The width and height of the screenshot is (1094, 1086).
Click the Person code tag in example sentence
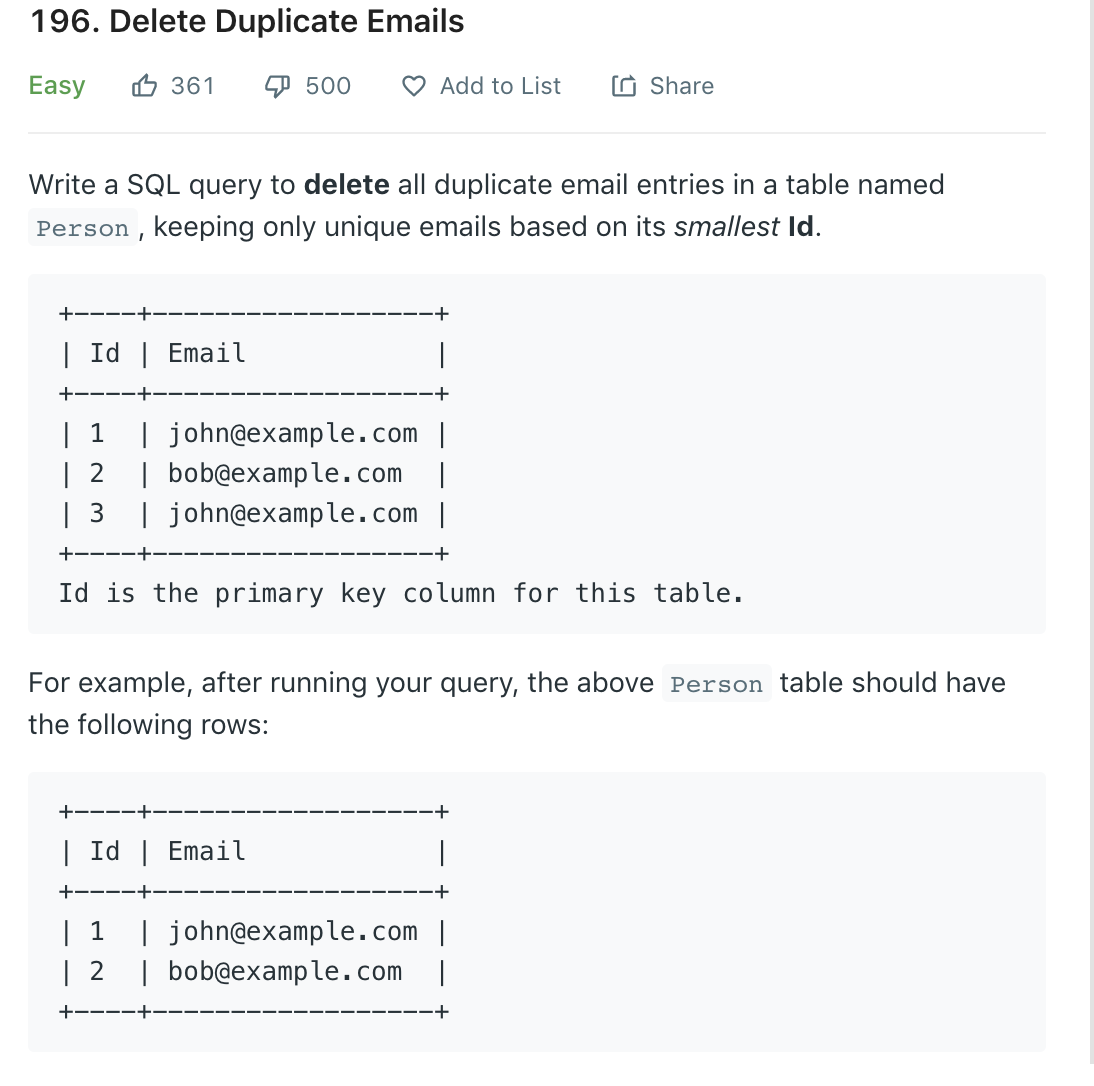coord(717,684)
